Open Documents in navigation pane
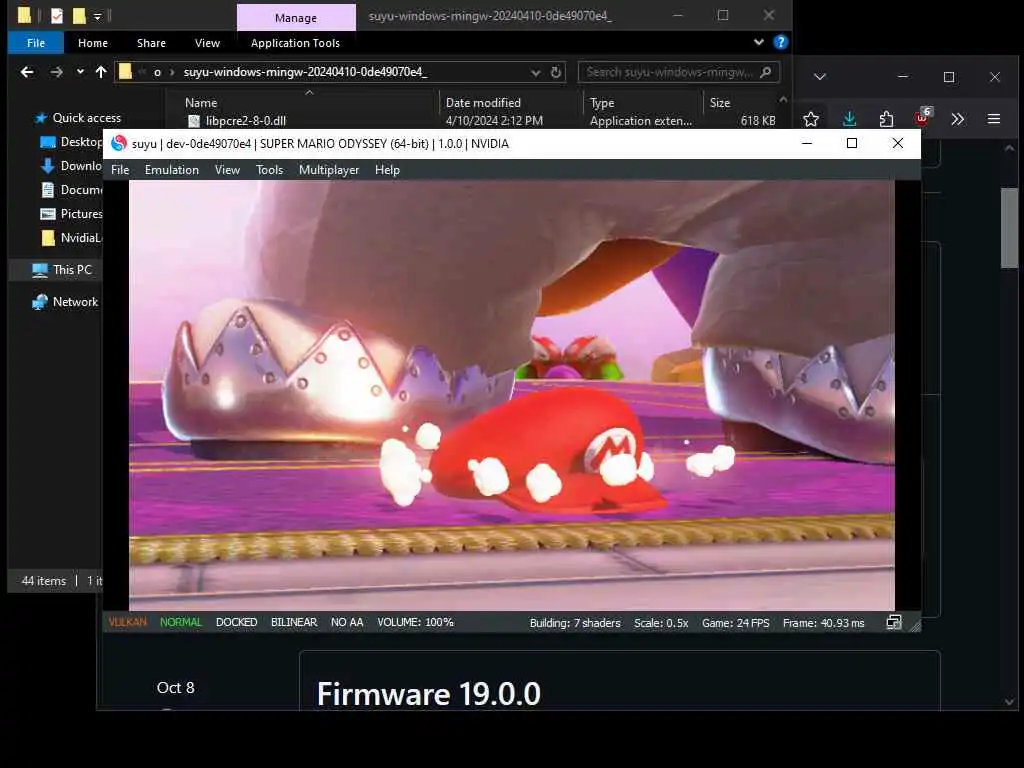 coord(71,190)
